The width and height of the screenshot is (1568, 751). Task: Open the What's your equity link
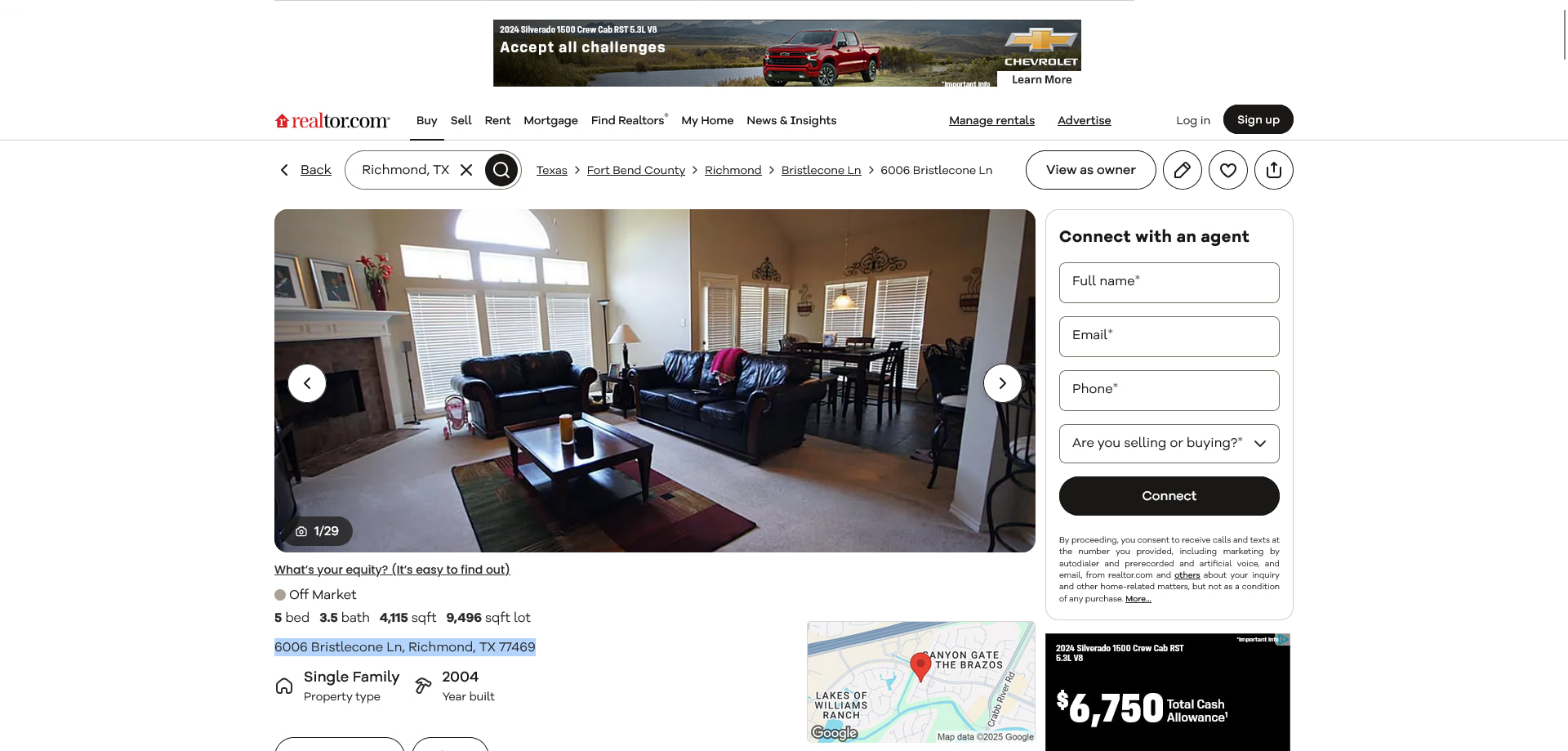click(x=392, y=570)
